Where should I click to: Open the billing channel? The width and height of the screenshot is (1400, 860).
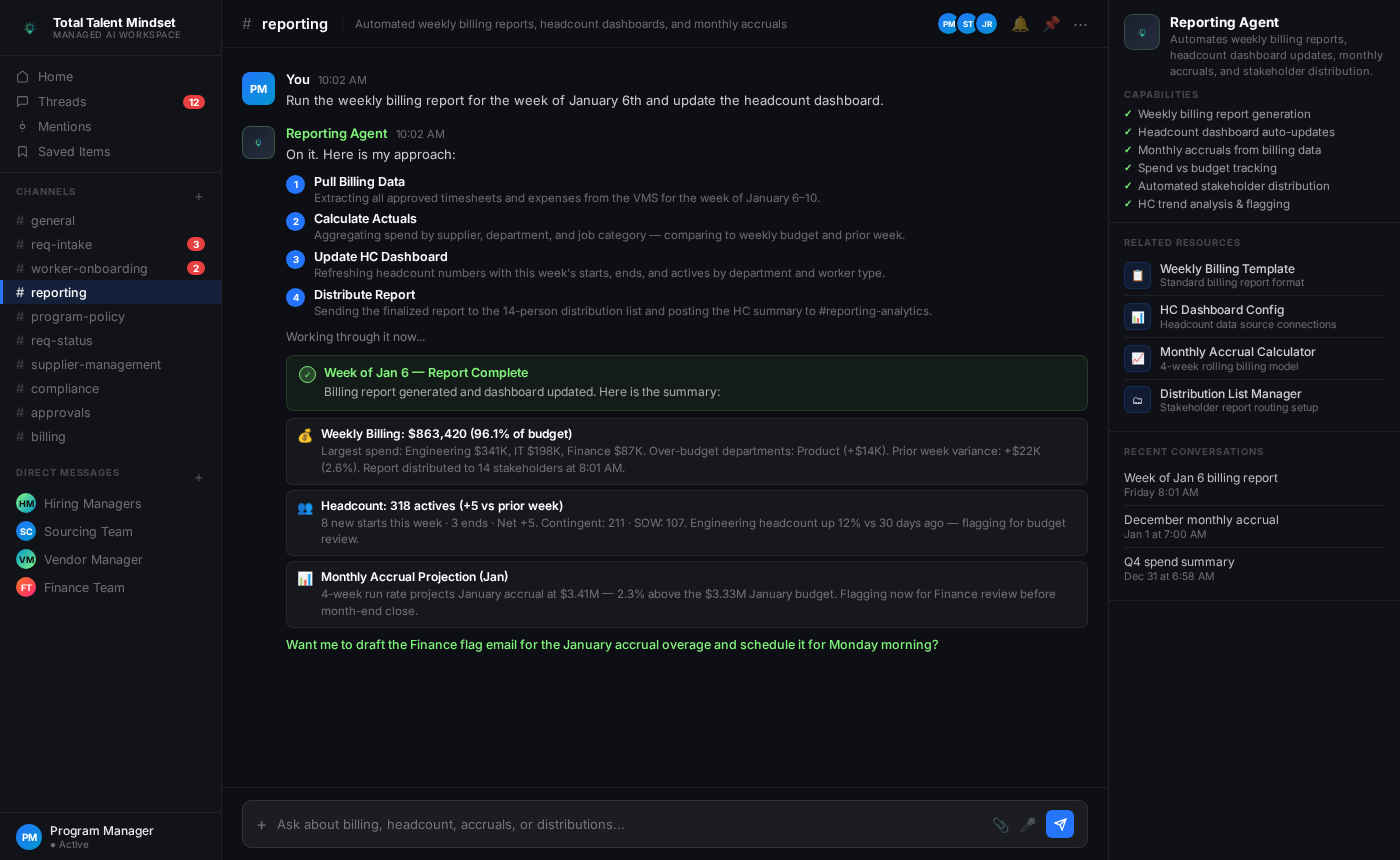click(110, 436)
